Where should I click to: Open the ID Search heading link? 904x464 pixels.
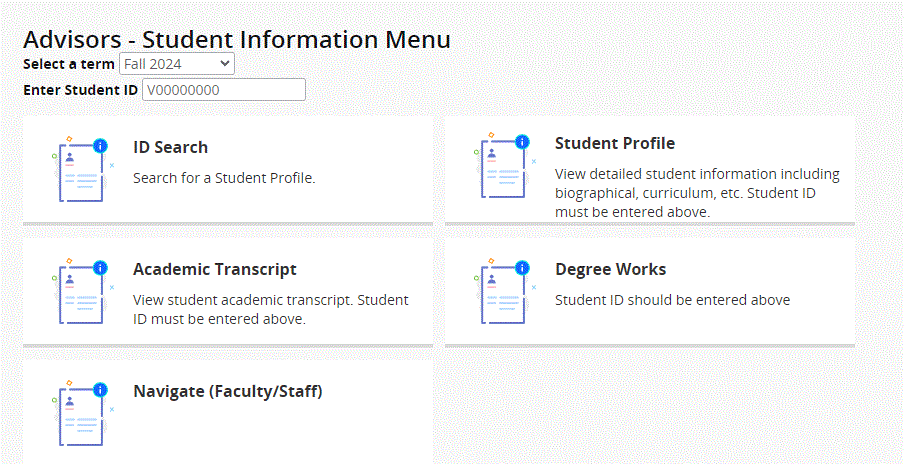(171, 148)
